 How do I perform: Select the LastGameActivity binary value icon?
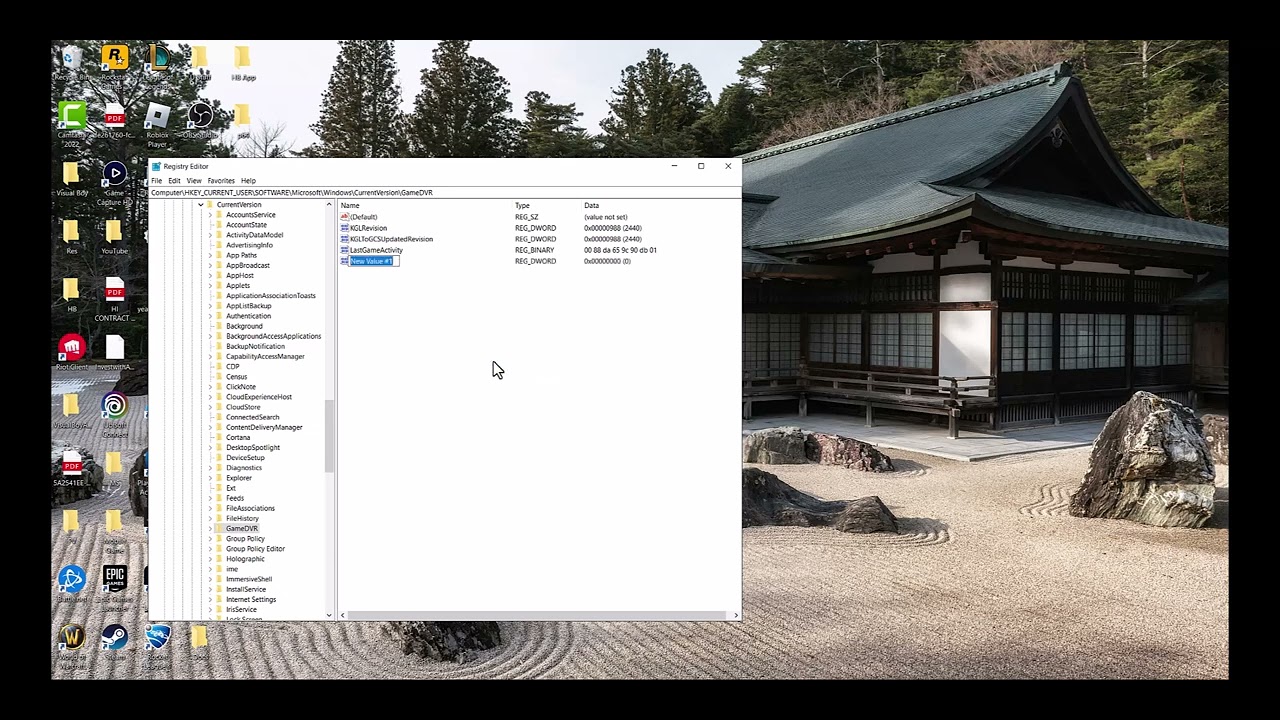pos(344,250)
